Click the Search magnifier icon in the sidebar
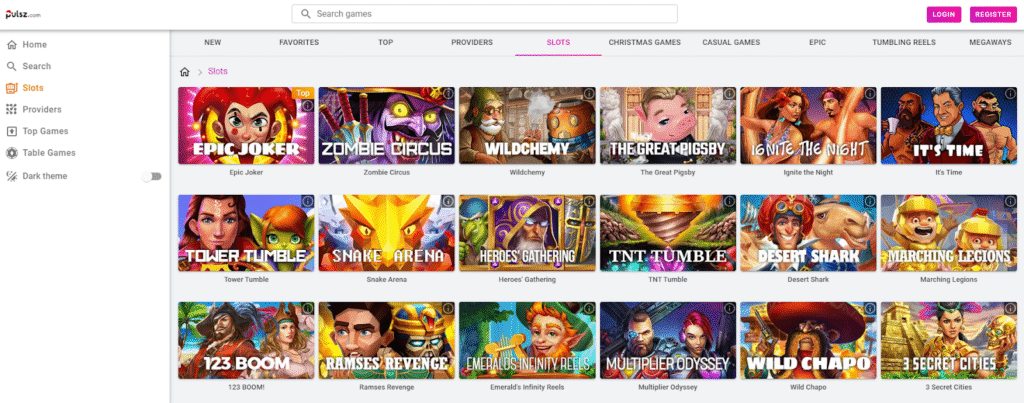Image resolution: width=1024 pixels, height=403 pixels. click(11, 66)
